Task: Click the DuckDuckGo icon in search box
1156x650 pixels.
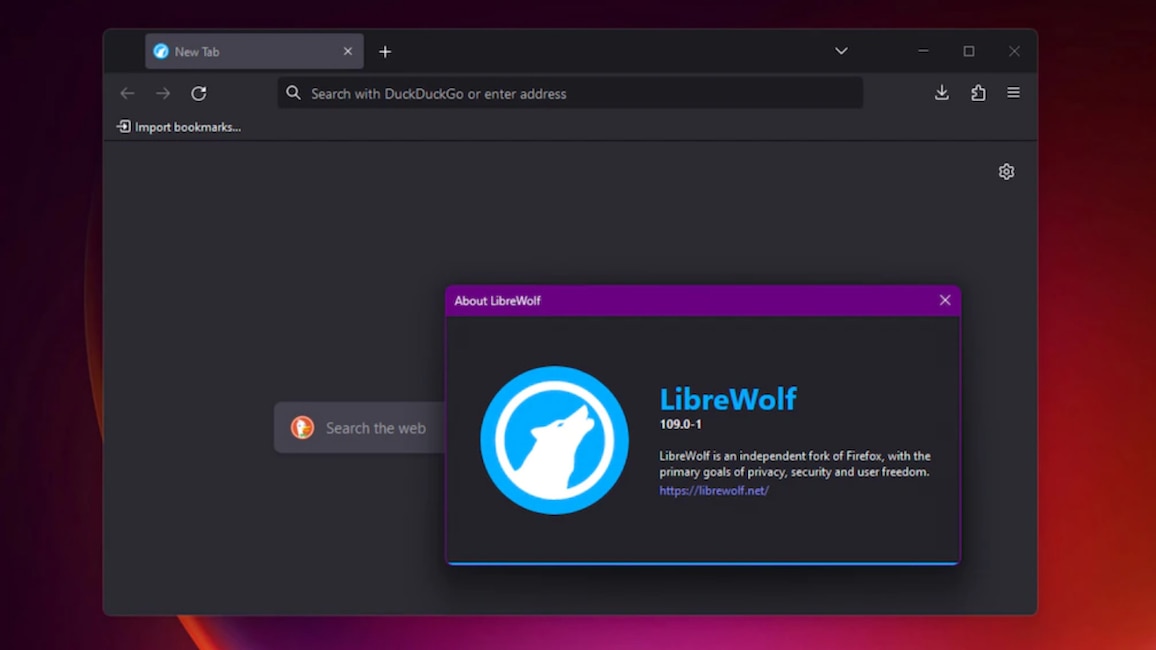Action: point(302,427)
